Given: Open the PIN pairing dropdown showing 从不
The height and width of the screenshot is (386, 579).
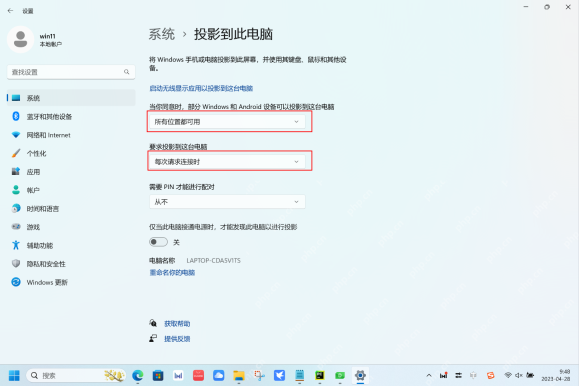Looking at the screenshot, I should 227,202.
